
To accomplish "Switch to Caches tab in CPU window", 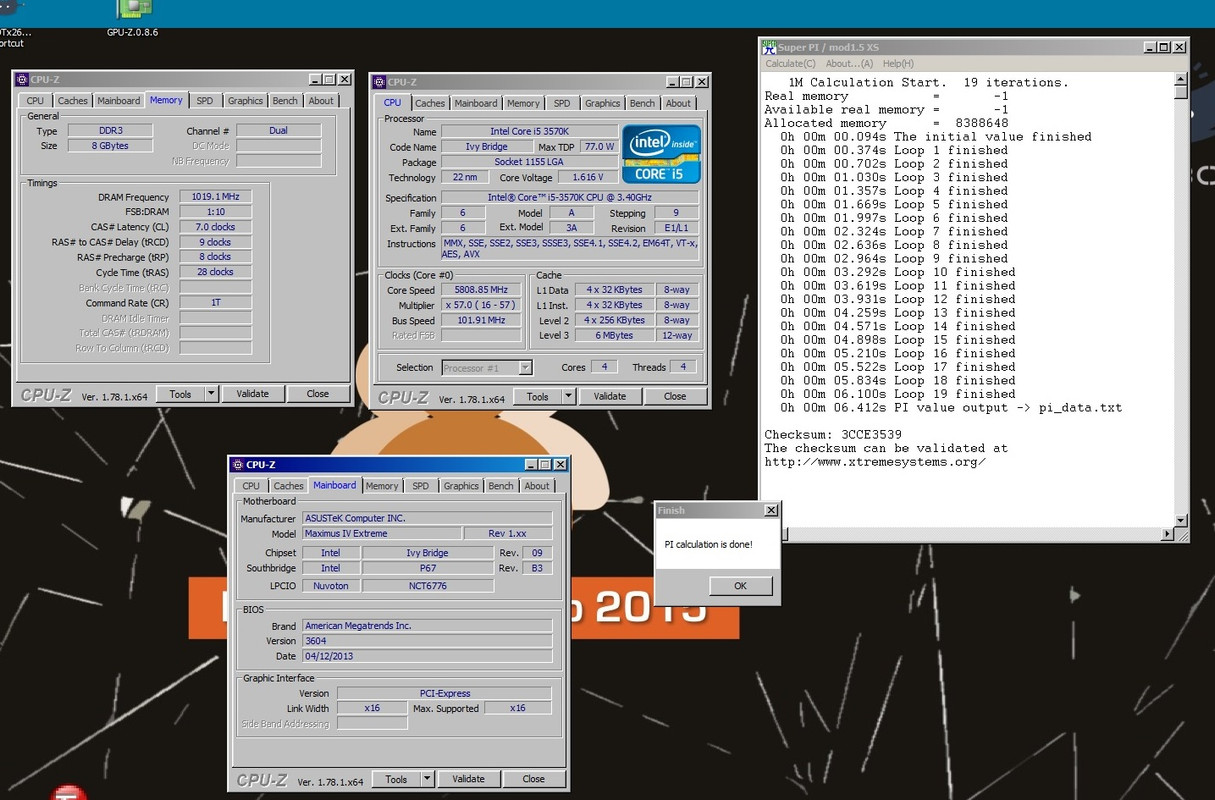I will pyautogui.click(x=430, y=104).
